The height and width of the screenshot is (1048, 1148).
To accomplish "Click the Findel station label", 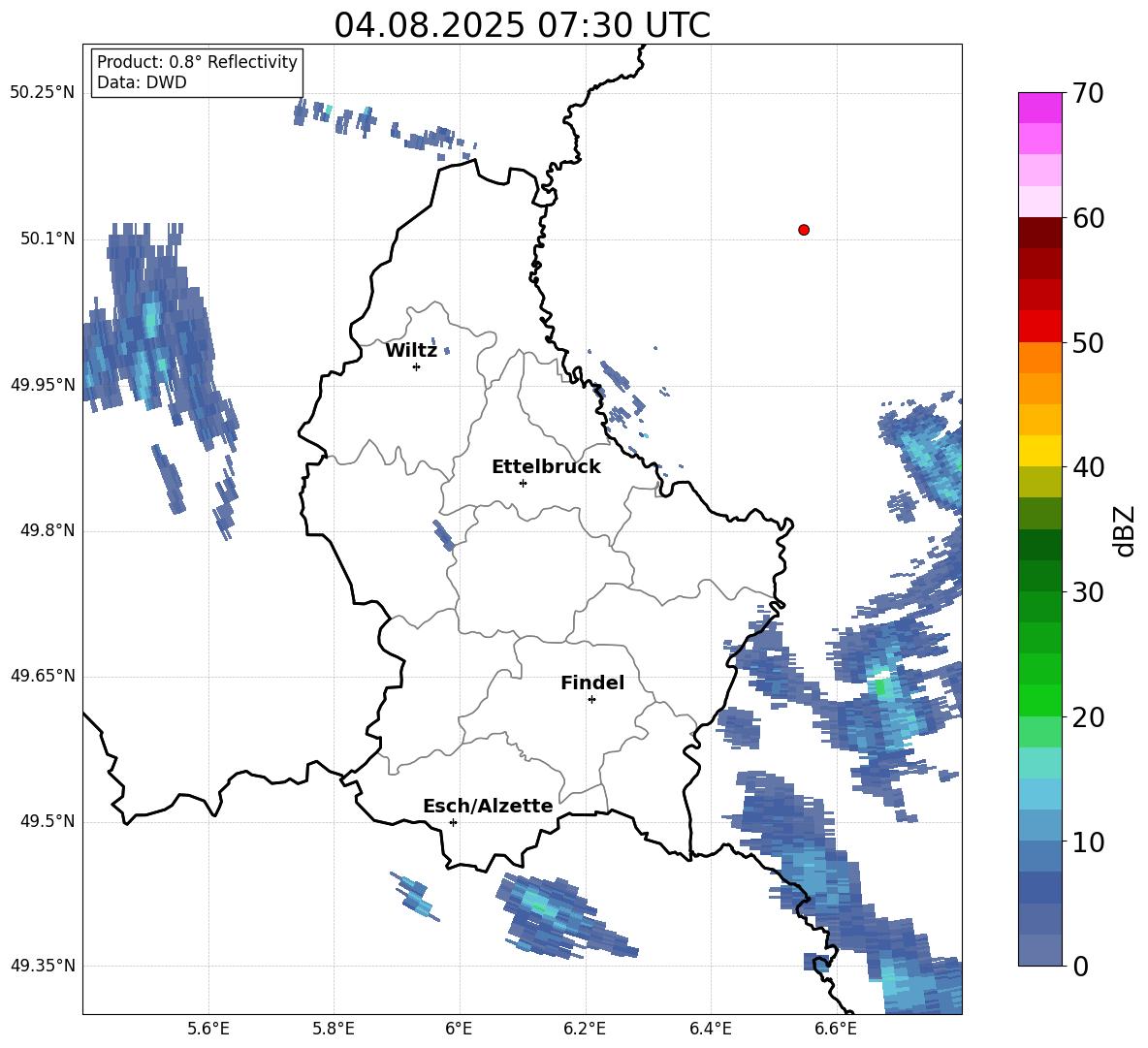I will point(592,683).
